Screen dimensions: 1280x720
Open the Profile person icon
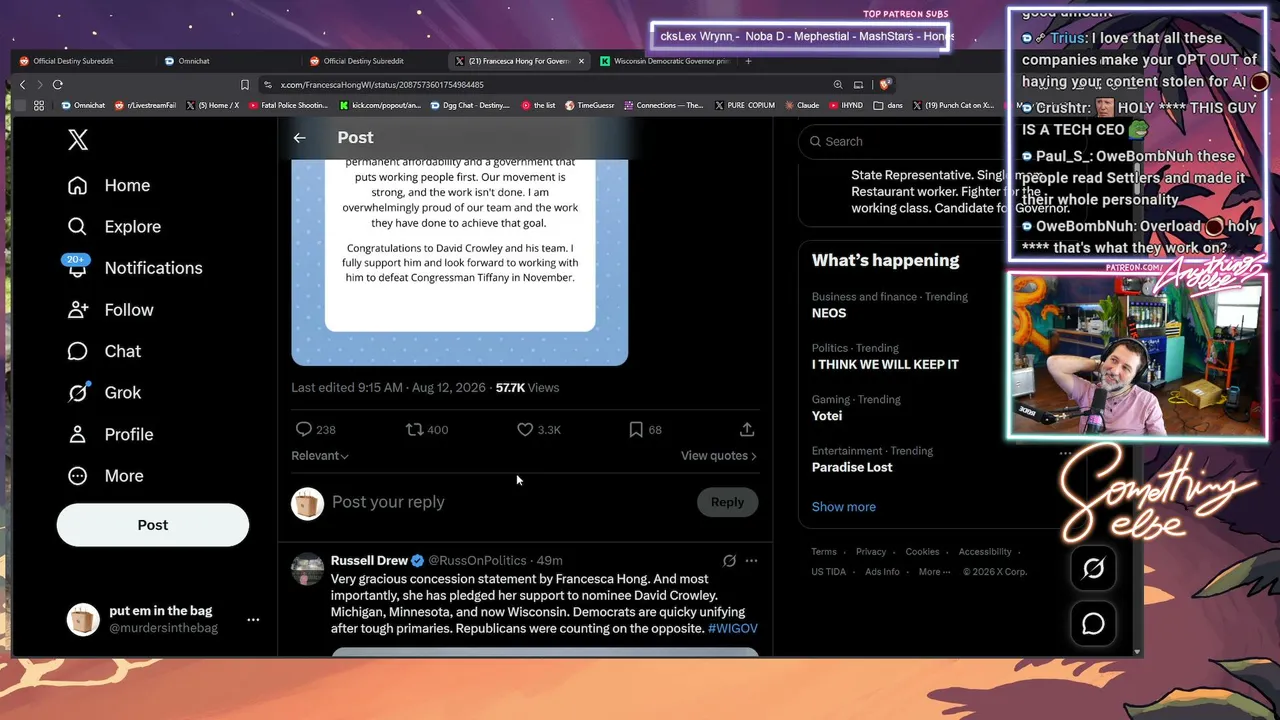[78, 434]
